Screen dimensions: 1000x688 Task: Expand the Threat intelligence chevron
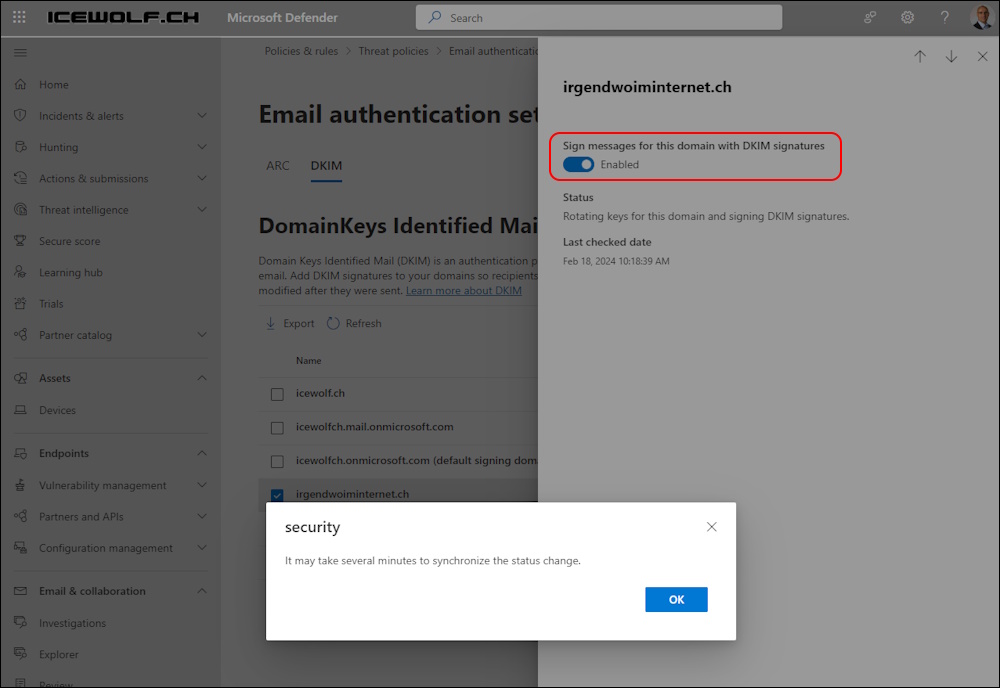click(202, 209)
